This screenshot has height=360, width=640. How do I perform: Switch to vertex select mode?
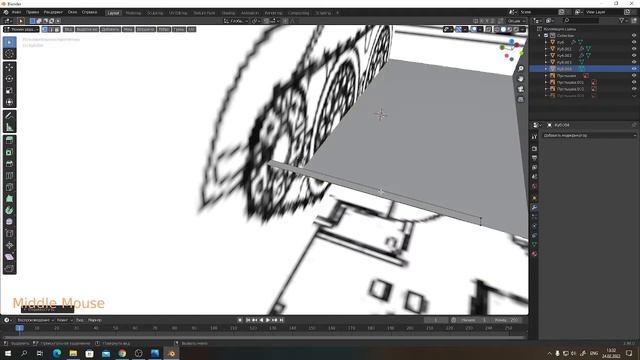[44, 29]
